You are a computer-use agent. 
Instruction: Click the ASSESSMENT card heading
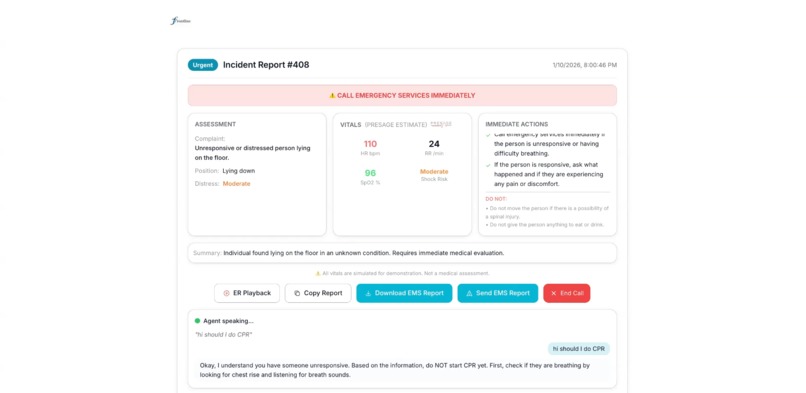pyautogui.click(x=215, y=124)
